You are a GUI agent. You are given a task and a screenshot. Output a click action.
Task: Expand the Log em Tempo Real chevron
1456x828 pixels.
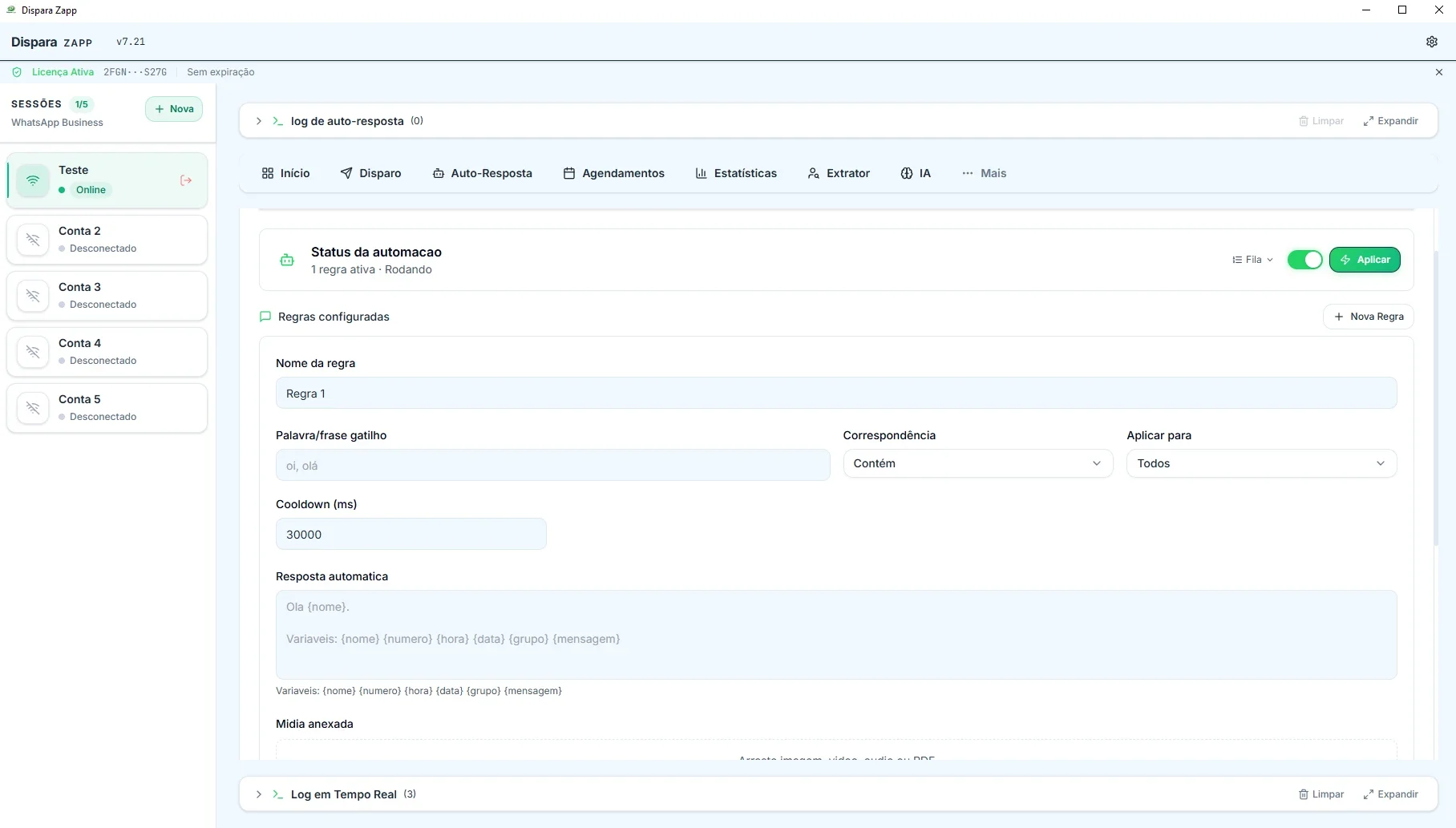258,794
